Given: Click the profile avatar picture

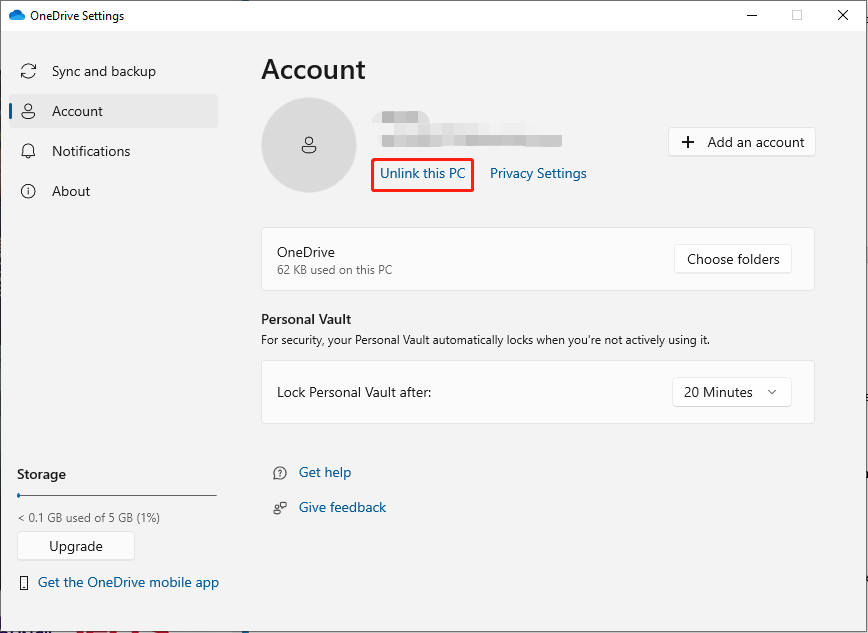Looking at the screenshot, I should click(x=309, y=145).
